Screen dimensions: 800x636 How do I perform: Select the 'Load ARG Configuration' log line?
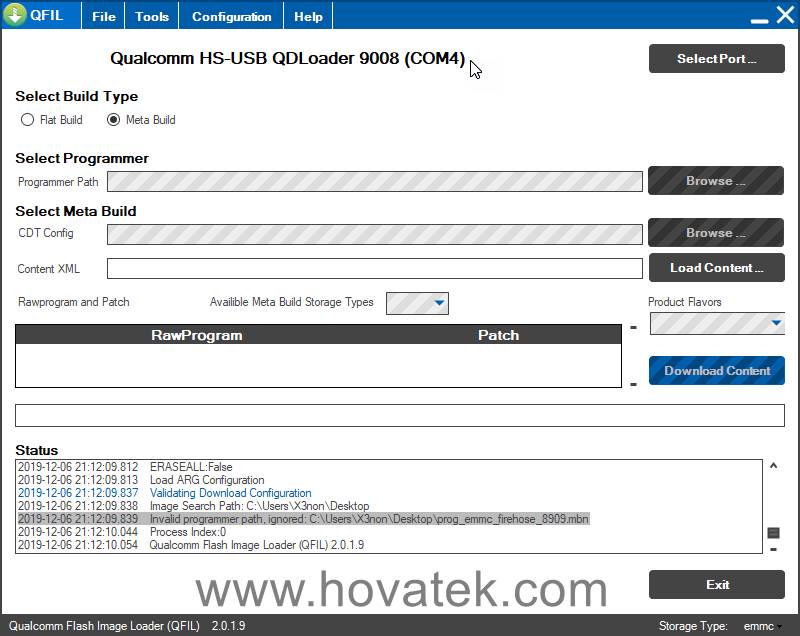pyautogui.click(x=141, y=480)
